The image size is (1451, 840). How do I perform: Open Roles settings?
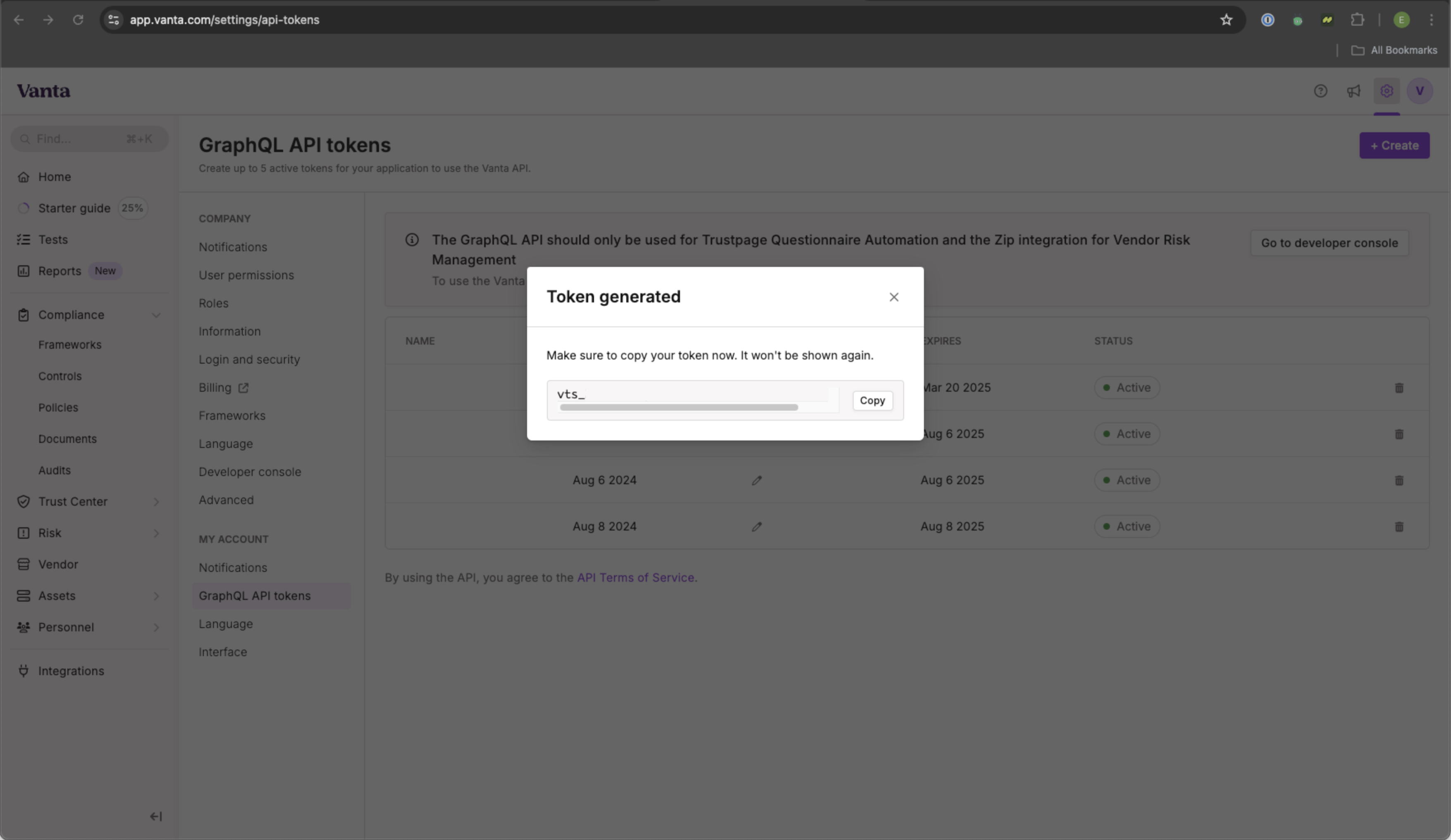(214, 303)
